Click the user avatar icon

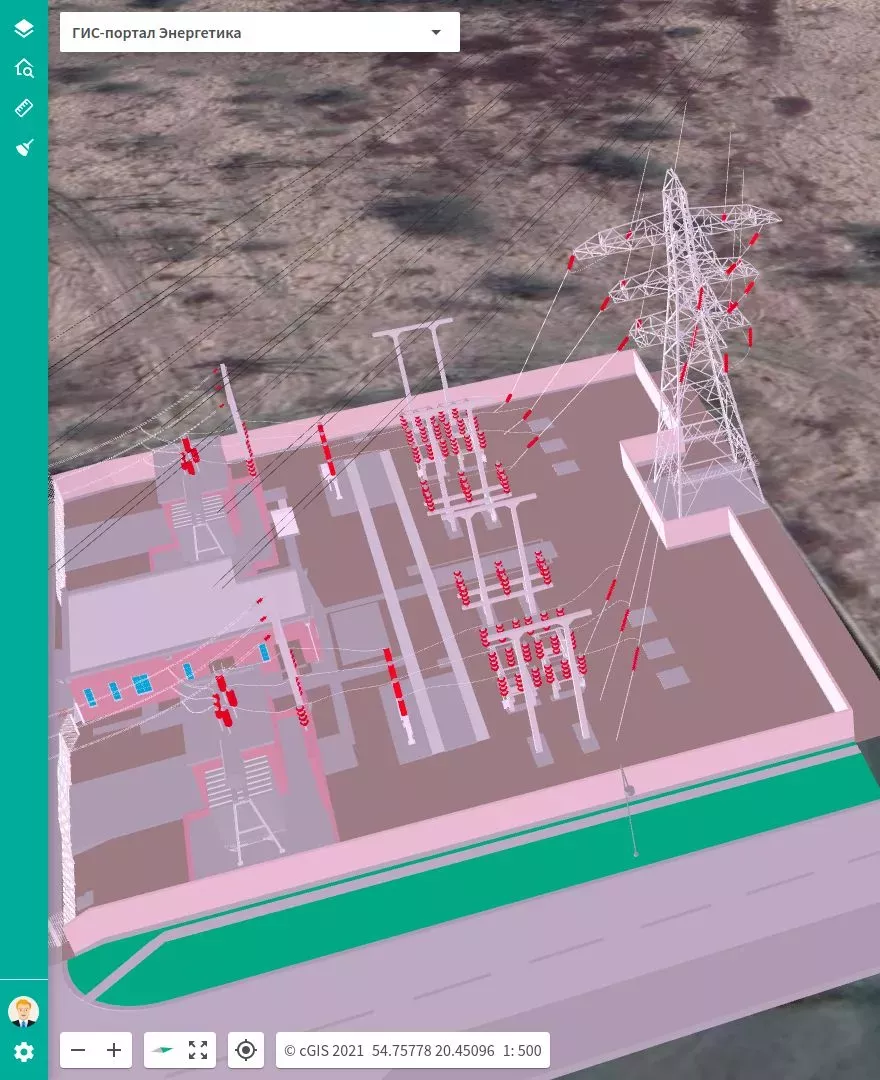[x=23, y=1011]
